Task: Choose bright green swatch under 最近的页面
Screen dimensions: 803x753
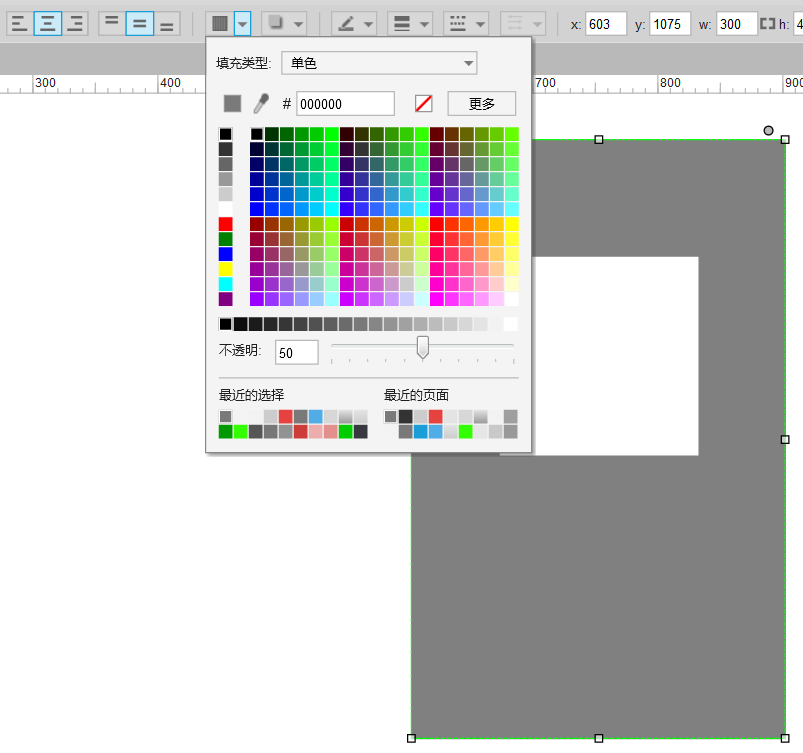Action: coord(466,431)
